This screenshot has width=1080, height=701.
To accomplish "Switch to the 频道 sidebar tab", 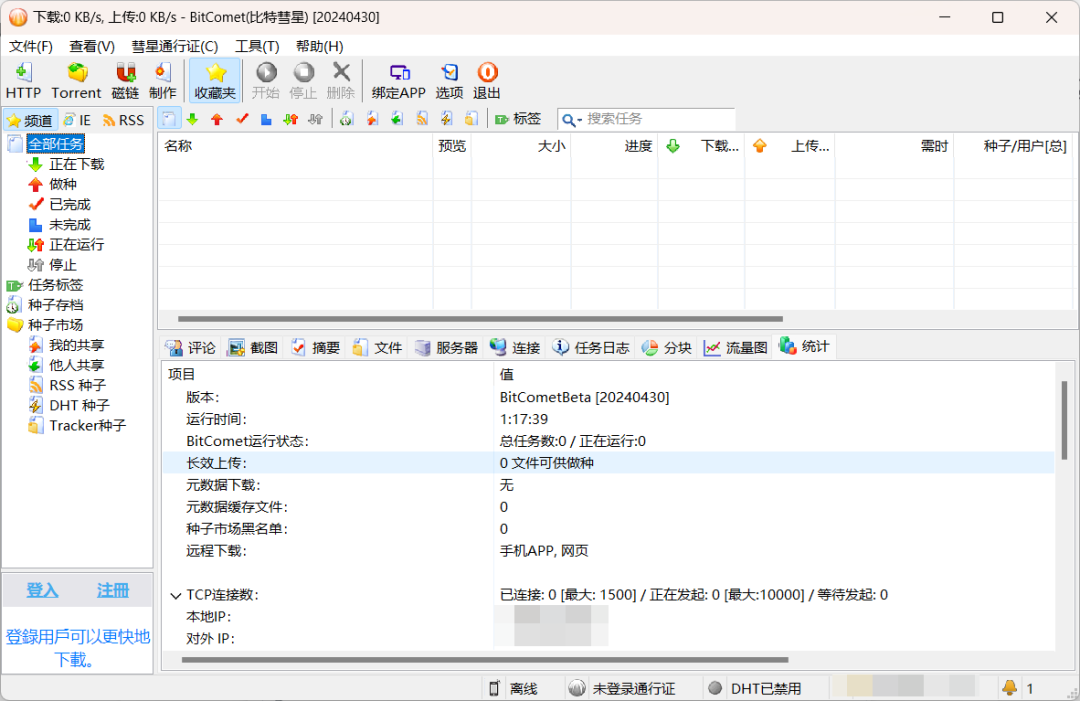I will tap(30, 121).
